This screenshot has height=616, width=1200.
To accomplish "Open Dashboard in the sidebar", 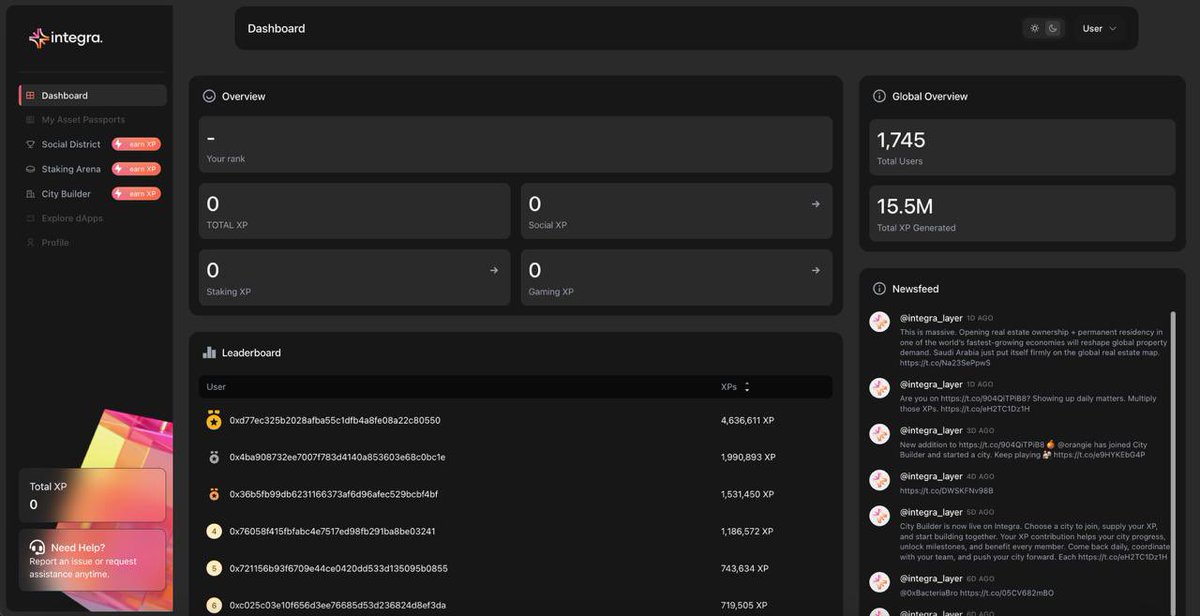I will pyautogui.click(x=93, y=95).
